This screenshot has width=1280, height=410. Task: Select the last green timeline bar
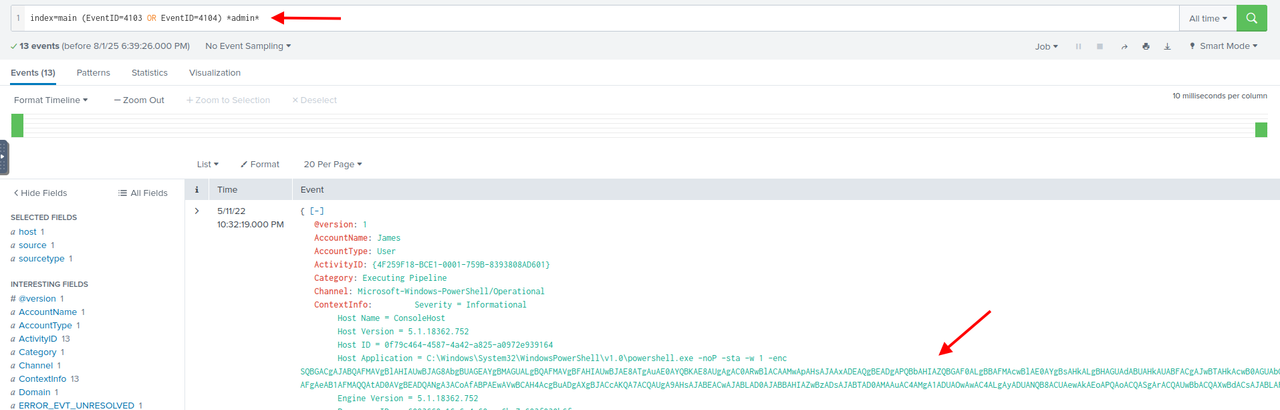pyautogui.click(x=1261, y=130)
